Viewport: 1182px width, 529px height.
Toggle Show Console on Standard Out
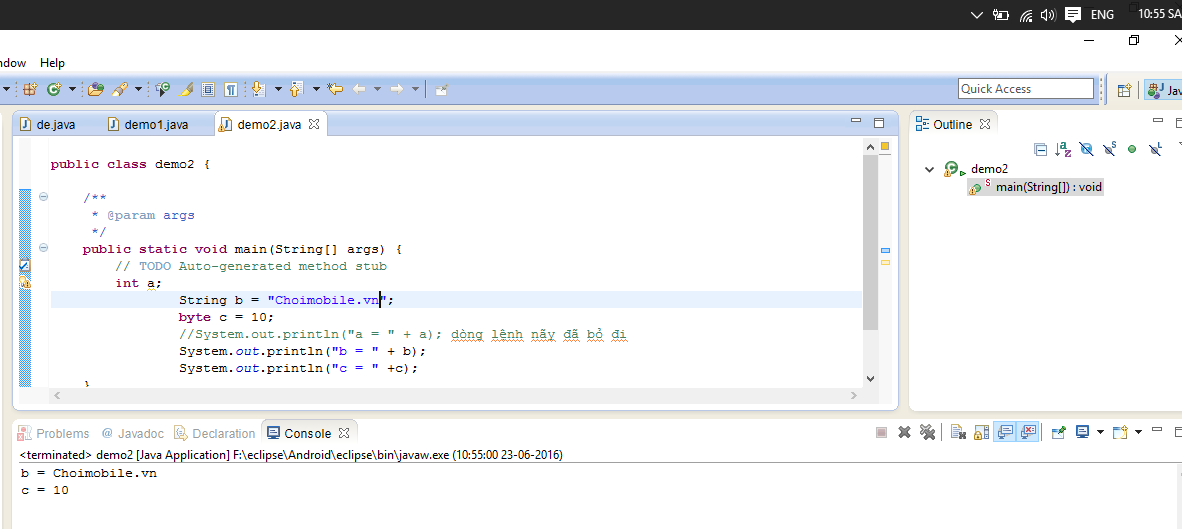coord(1005,432)
